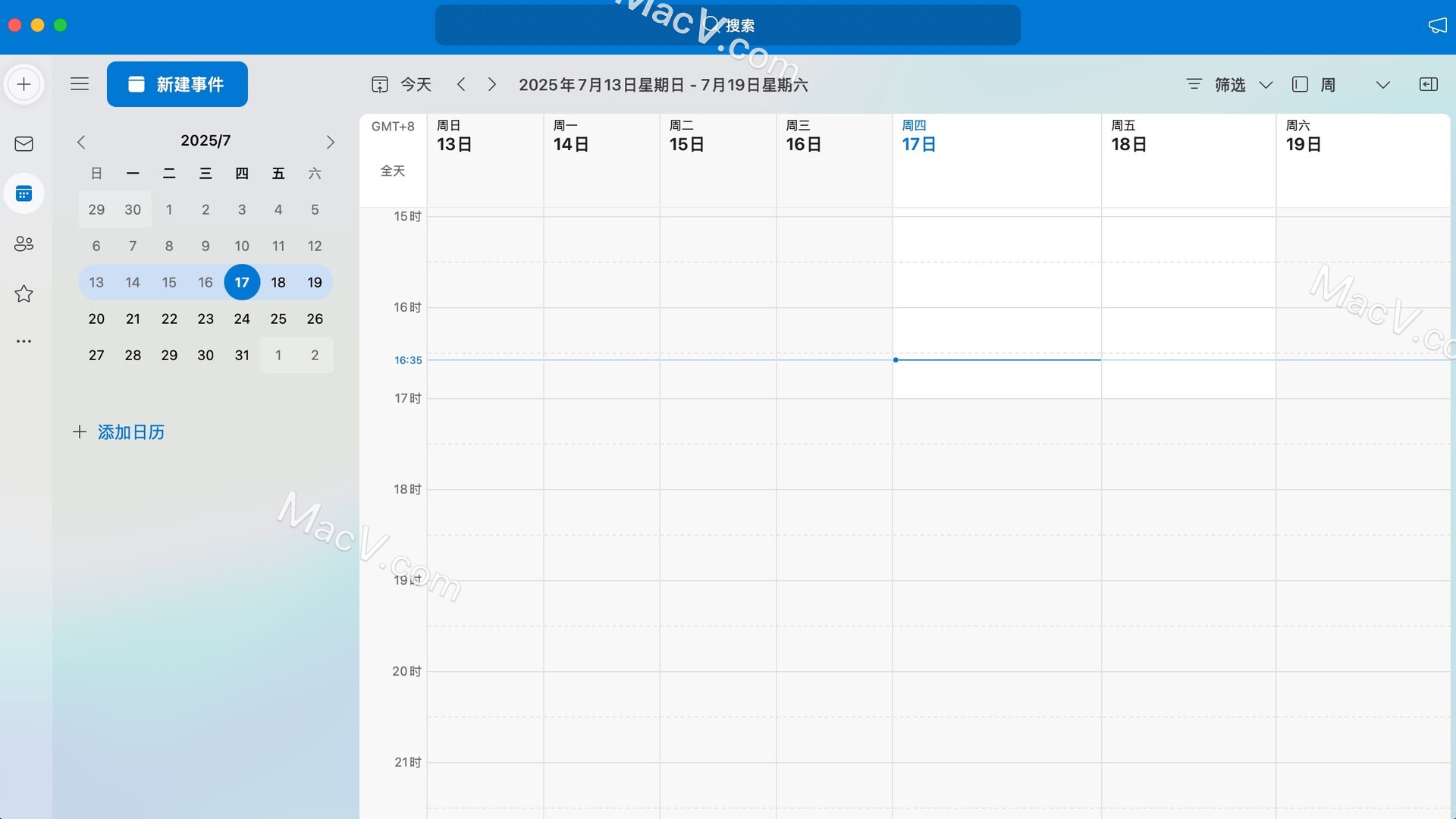The width and height of the screenshot is (1456, 819).
Task: Click the More apps (...) sidebar icon
Action: point(24,340)
